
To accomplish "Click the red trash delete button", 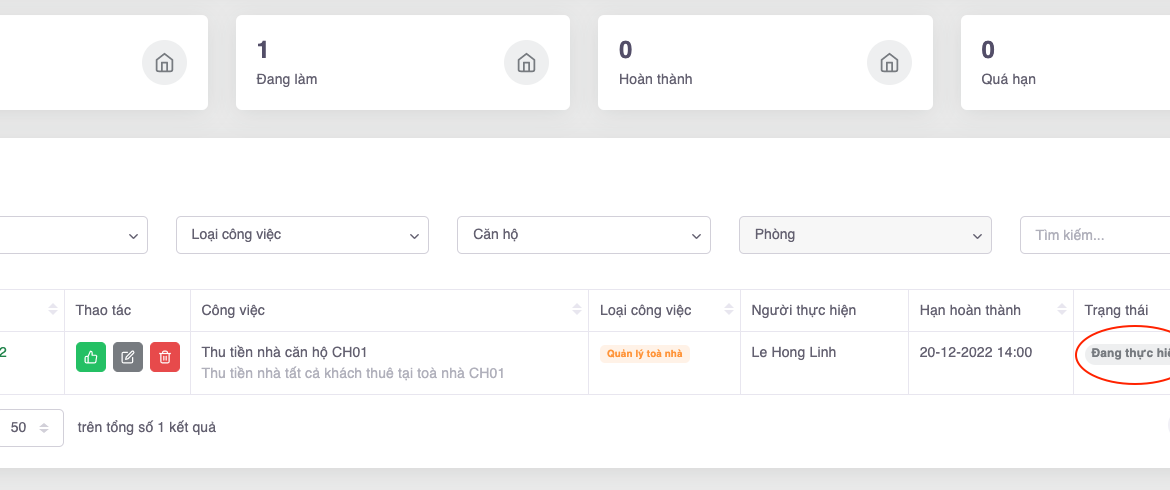I will point(165,357).
